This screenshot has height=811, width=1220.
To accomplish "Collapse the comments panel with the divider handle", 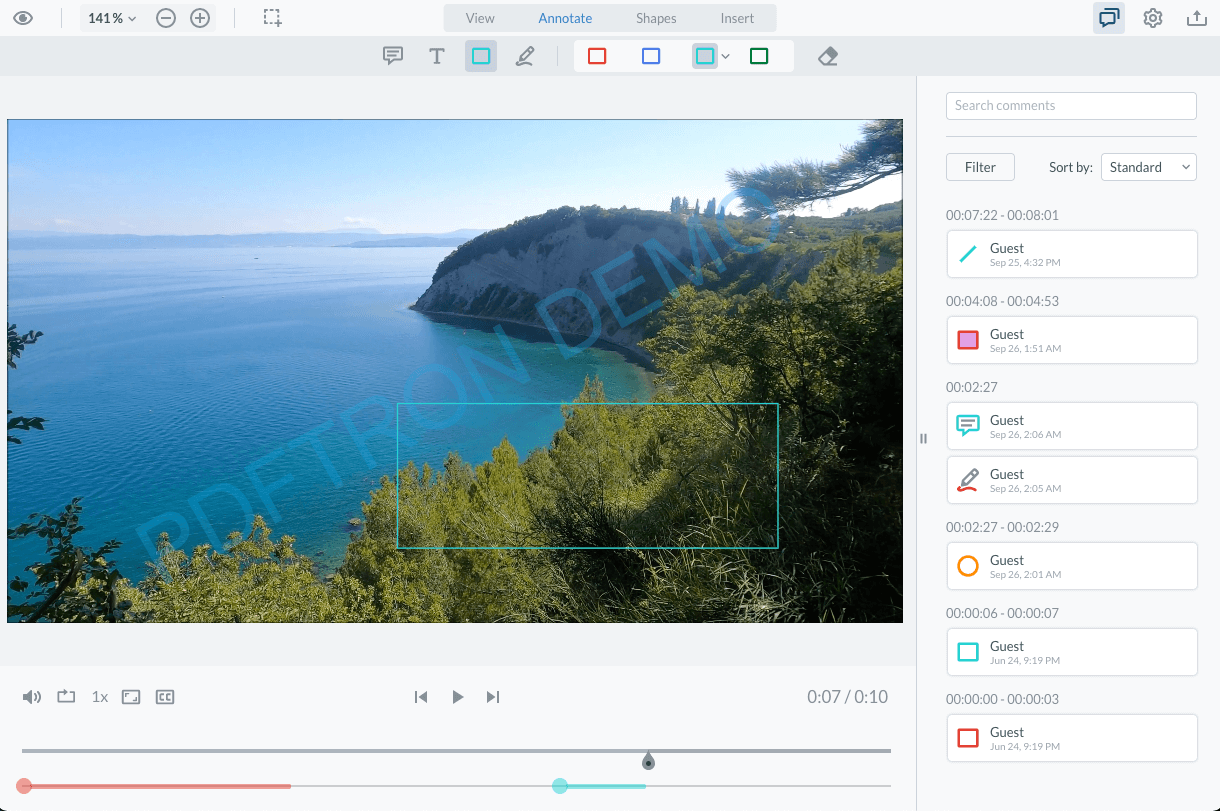I will point(923,438).
